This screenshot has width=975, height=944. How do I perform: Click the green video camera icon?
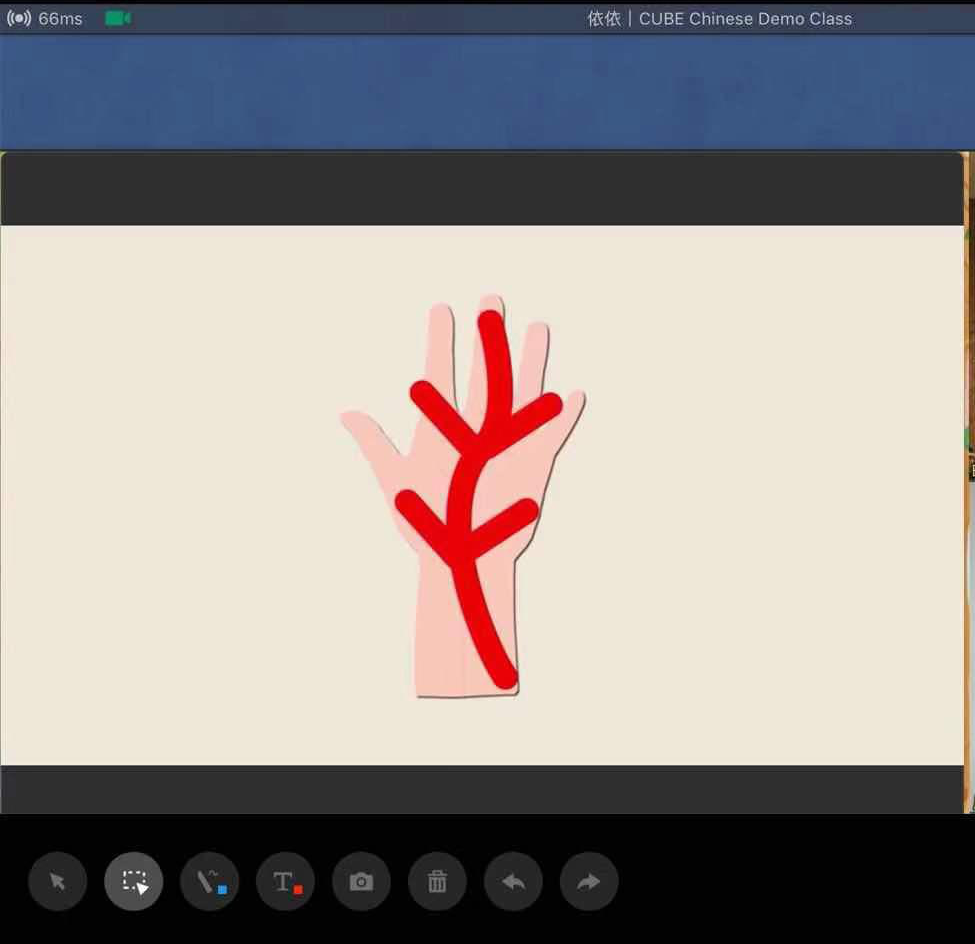point(118,19)
